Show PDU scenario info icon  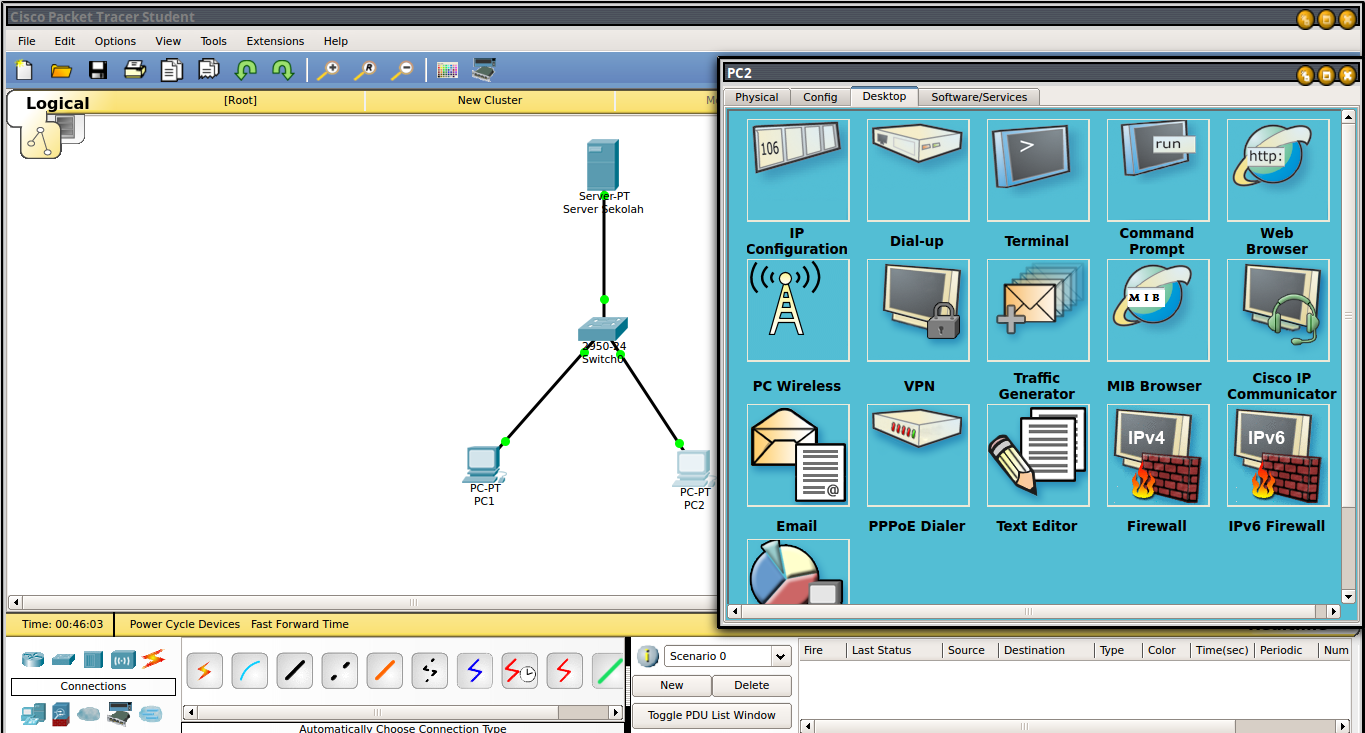point(648,656)
